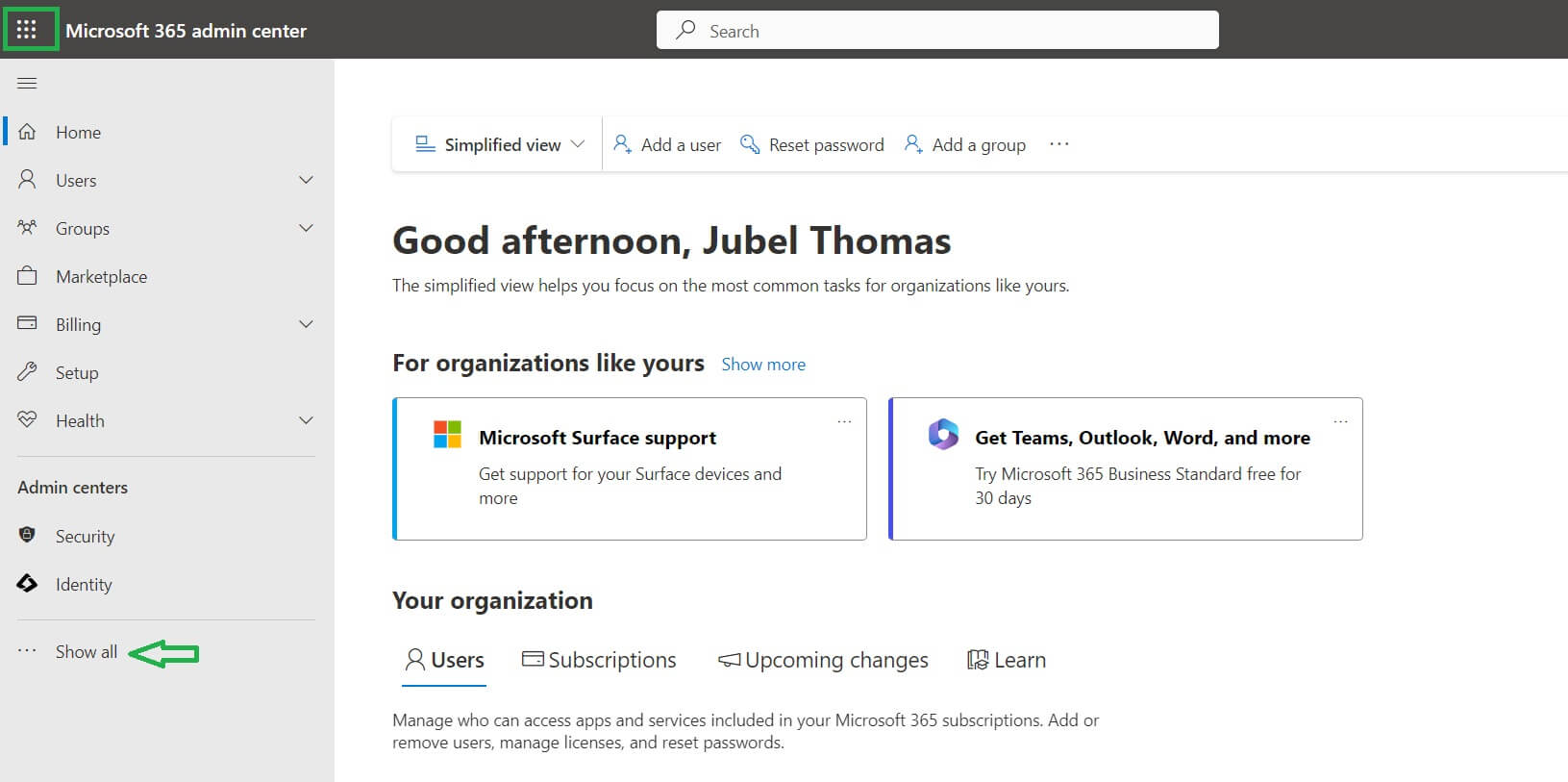Select Show all in navigation
The image size is (1568, 782).
click(87, 651)
